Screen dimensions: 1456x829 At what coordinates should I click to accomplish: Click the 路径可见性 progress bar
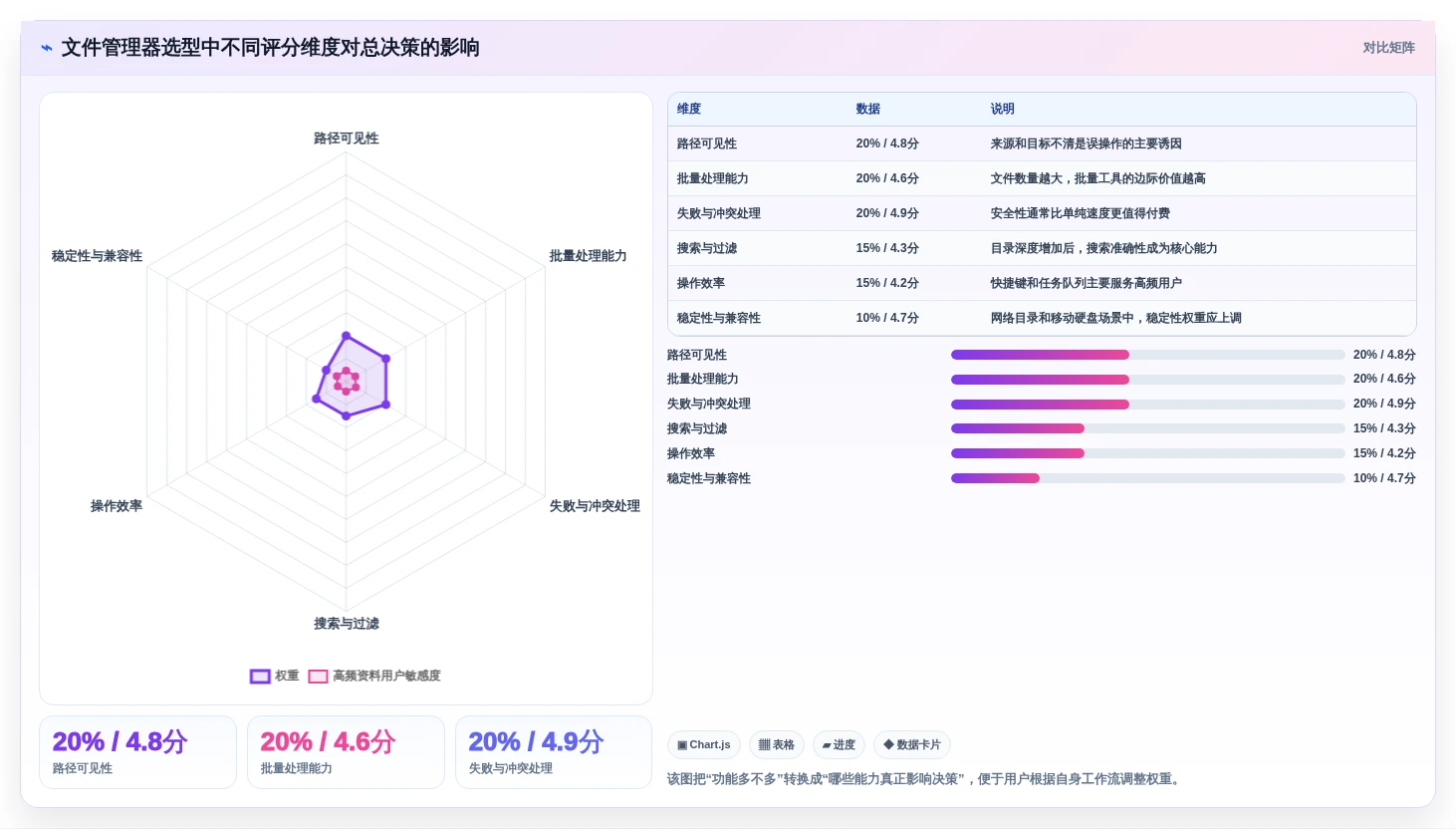click(1147, 355)
